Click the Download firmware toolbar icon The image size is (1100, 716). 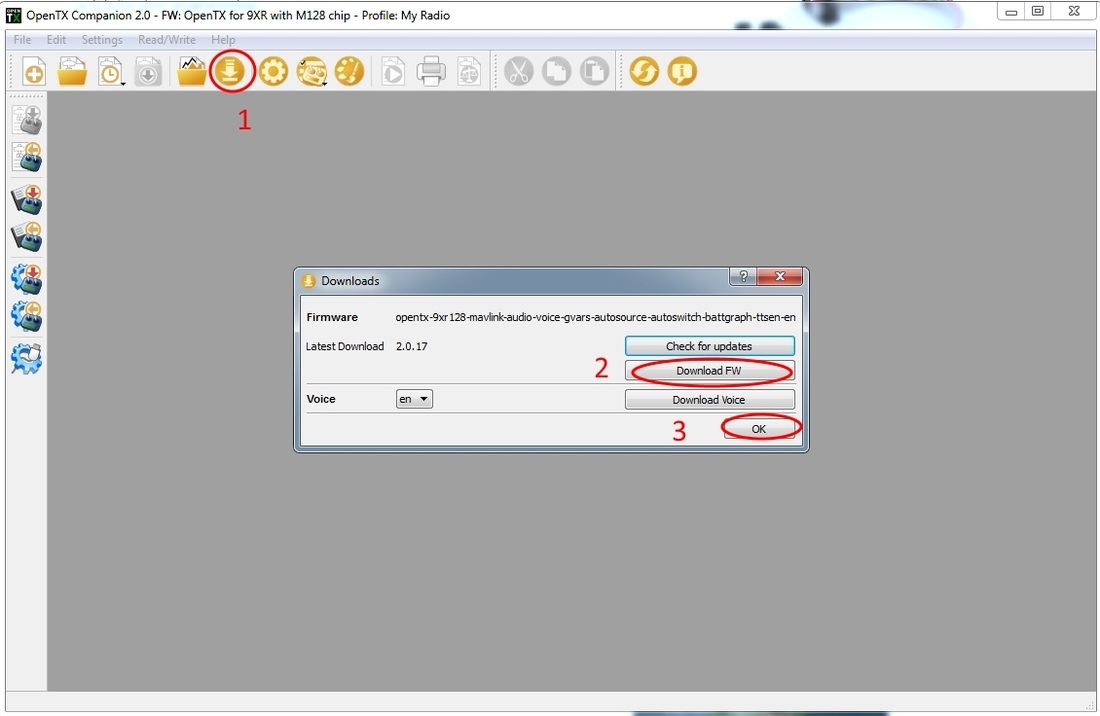tap(231, 72)
